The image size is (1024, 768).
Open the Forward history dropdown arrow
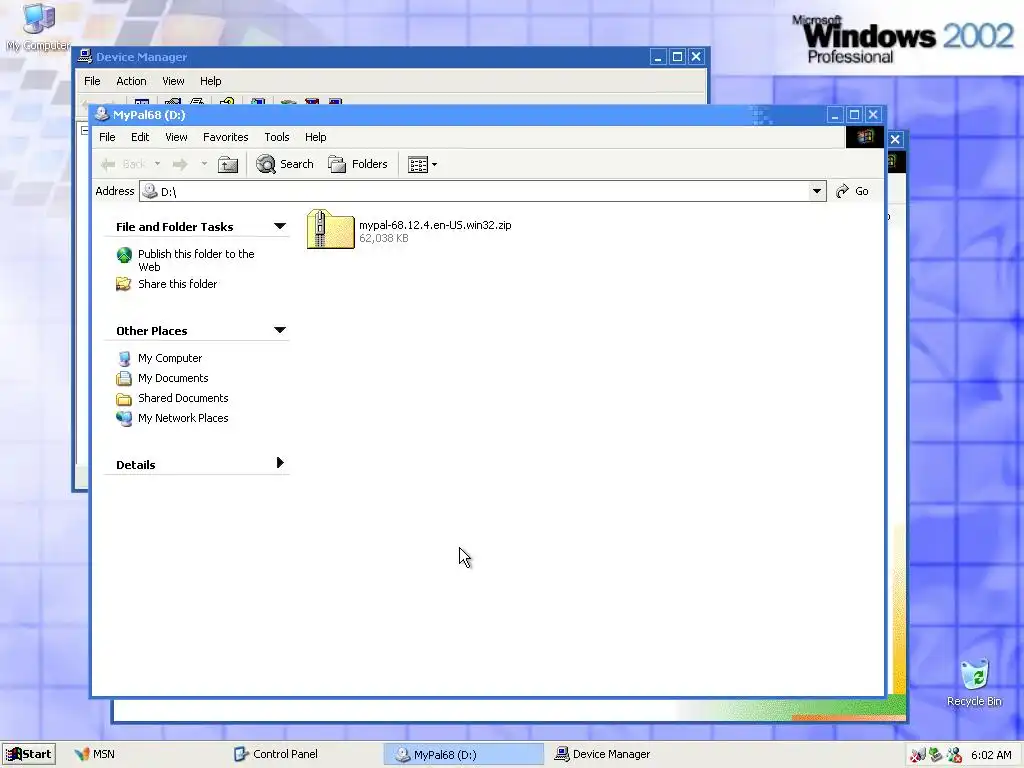tap(204, 164)
